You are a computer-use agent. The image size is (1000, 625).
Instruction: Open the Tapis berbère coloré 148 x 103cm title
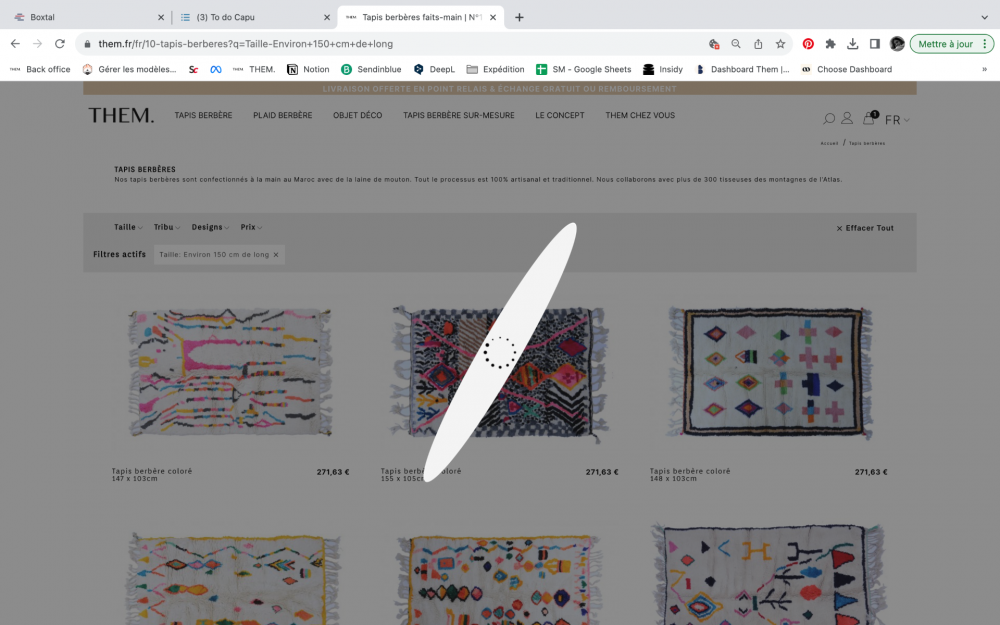point(690,471)
